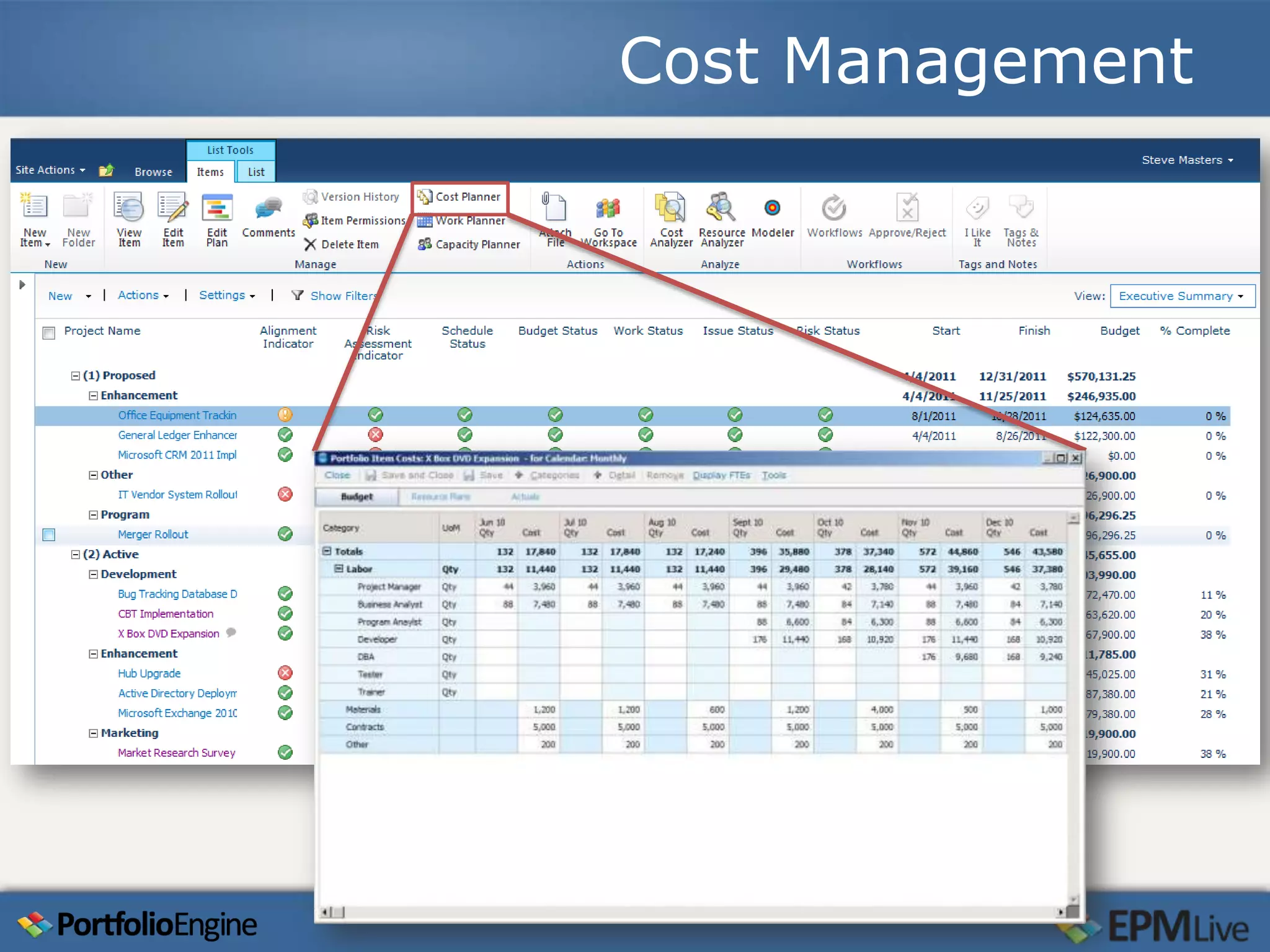Open View Item from the ribbon
The width and height of the screenshot is (1270, 952).
(x=129, y=220)
